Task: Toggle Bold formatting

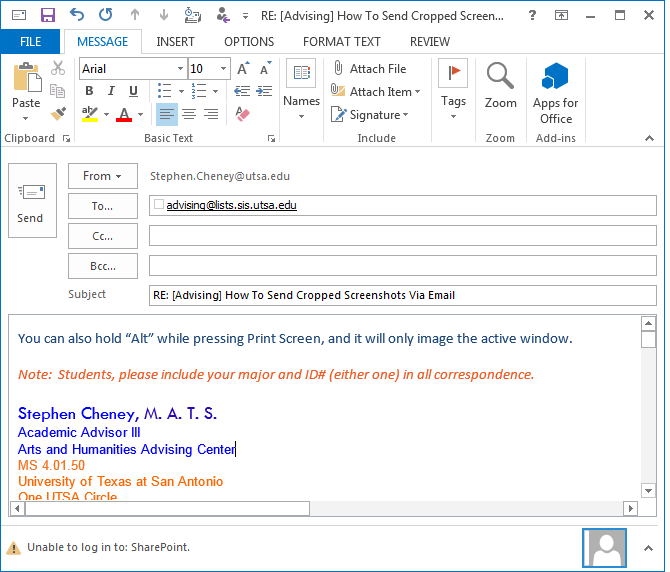Action: (x=89, y=92)
